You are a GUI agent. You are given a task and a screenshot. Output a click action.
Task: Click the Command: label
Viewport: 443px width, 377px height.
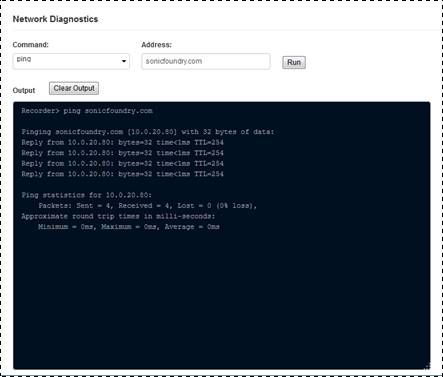[x=30, y=45]
